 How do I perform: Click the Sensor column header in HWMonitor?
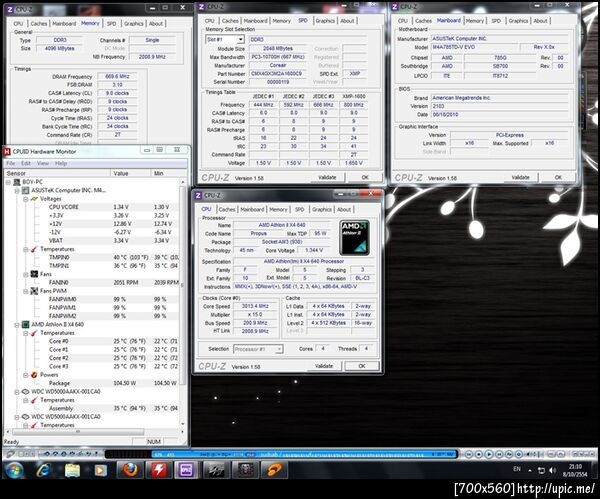57,173
